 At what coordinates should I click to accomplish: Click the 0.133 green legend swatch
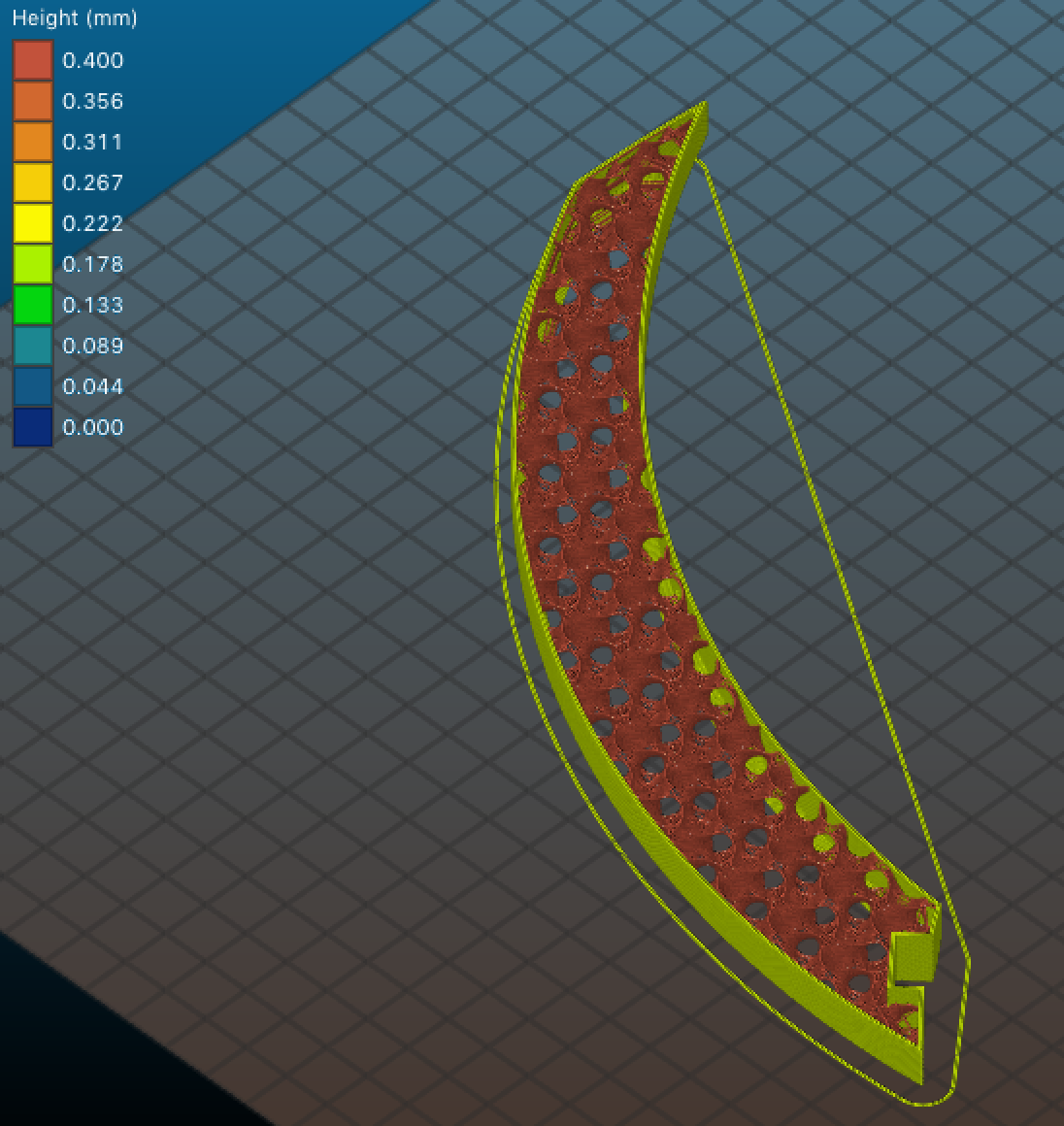pyautogui.click(x=33, y=305)
